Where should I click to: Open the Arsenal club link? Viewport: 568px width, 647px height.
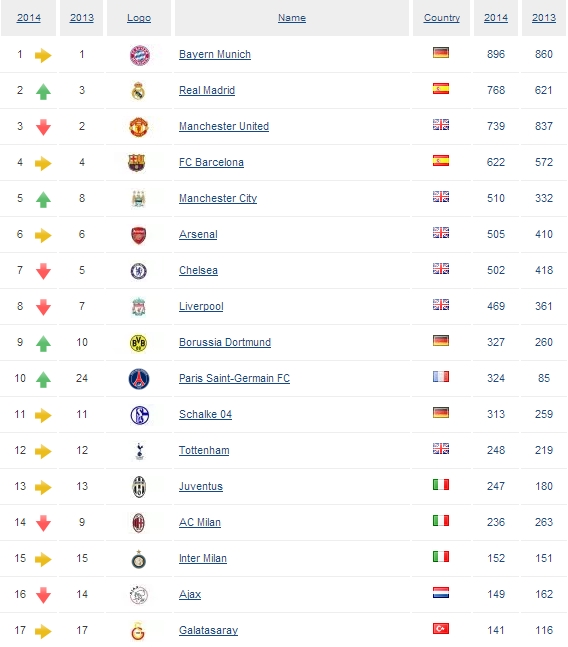(198, 234)
